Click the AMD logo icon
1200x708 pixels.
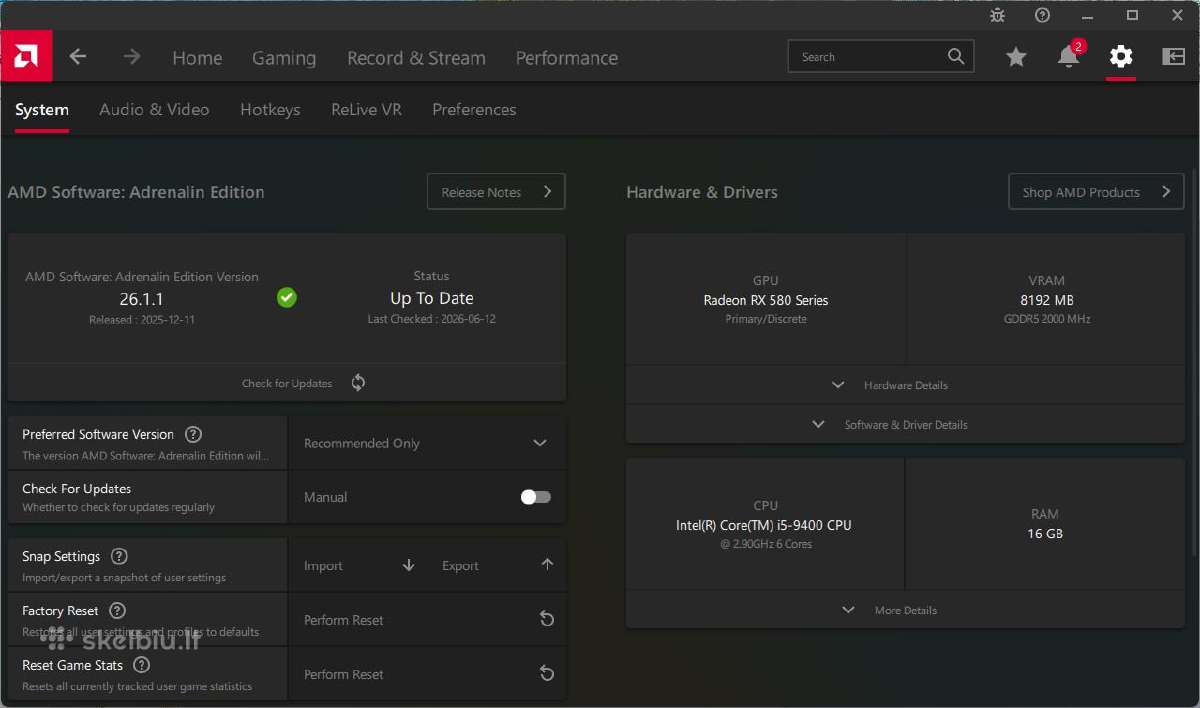tap(27, 56)
